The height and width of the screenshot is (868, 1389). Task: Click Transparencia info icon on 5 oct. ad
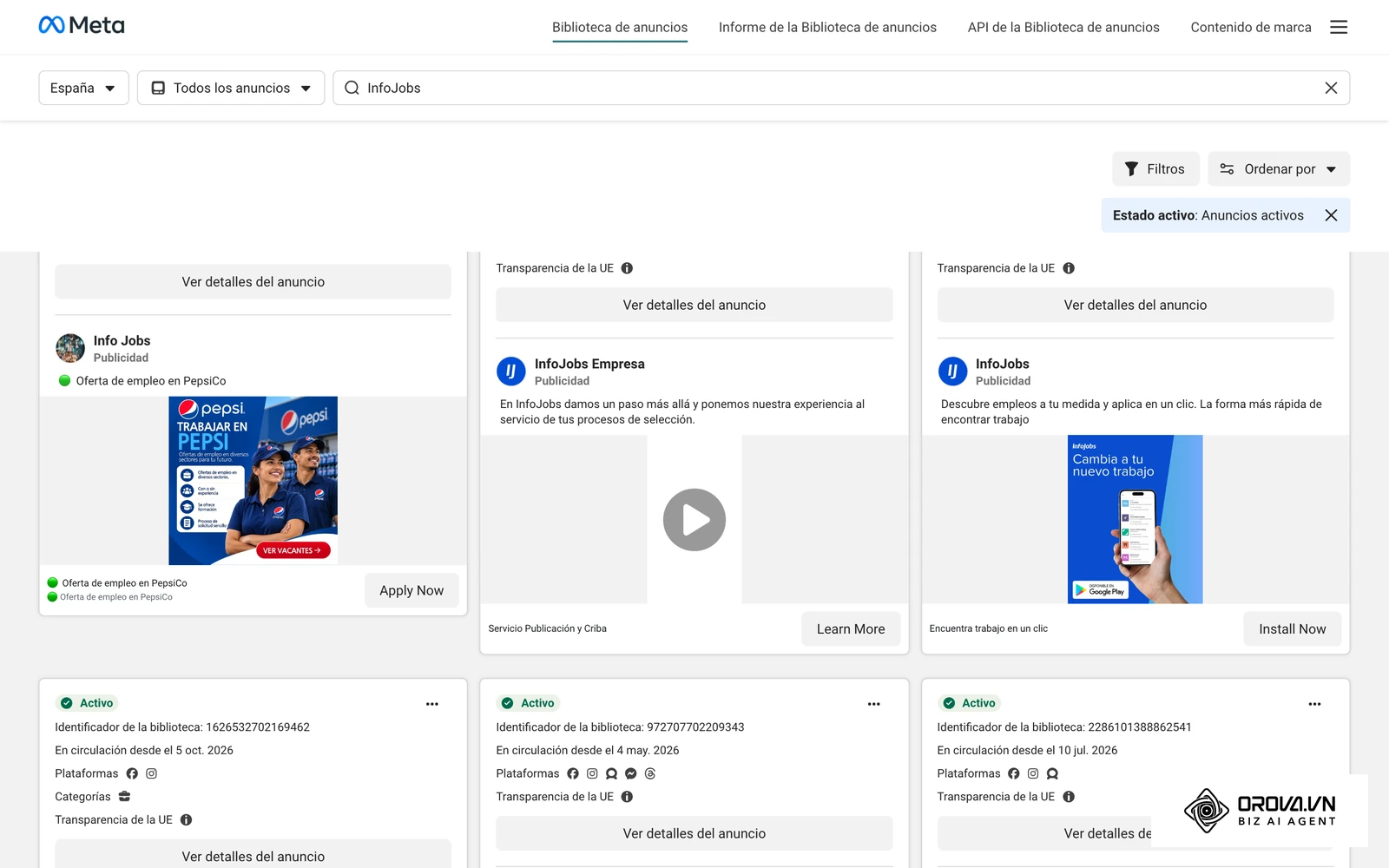[186, 819]
